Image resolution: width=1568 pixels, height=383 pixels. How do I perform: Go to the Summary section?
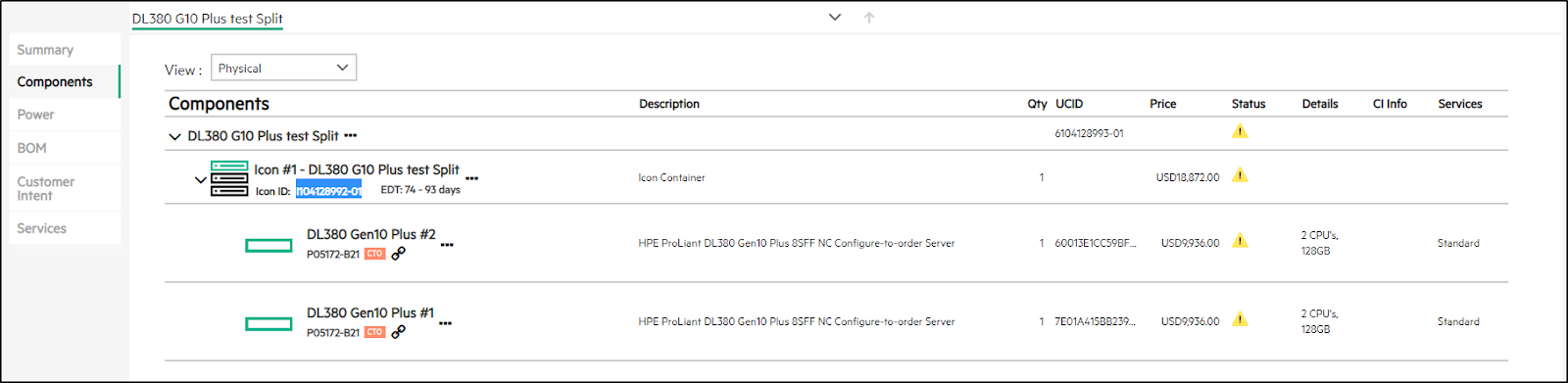tap(45, 50)
